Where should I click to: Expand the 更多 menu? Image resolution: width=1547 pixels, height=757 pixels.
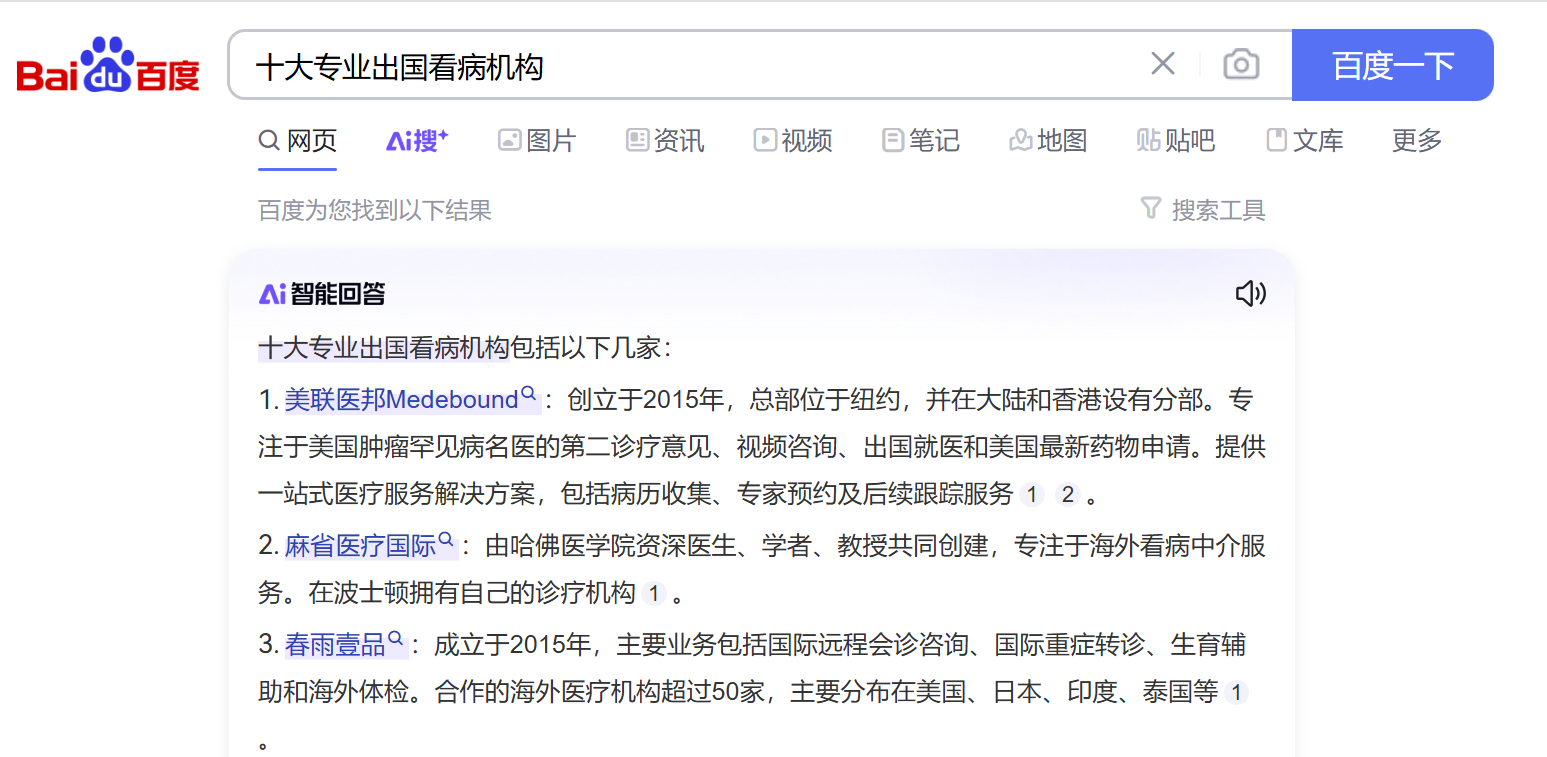pos(1417,141)
